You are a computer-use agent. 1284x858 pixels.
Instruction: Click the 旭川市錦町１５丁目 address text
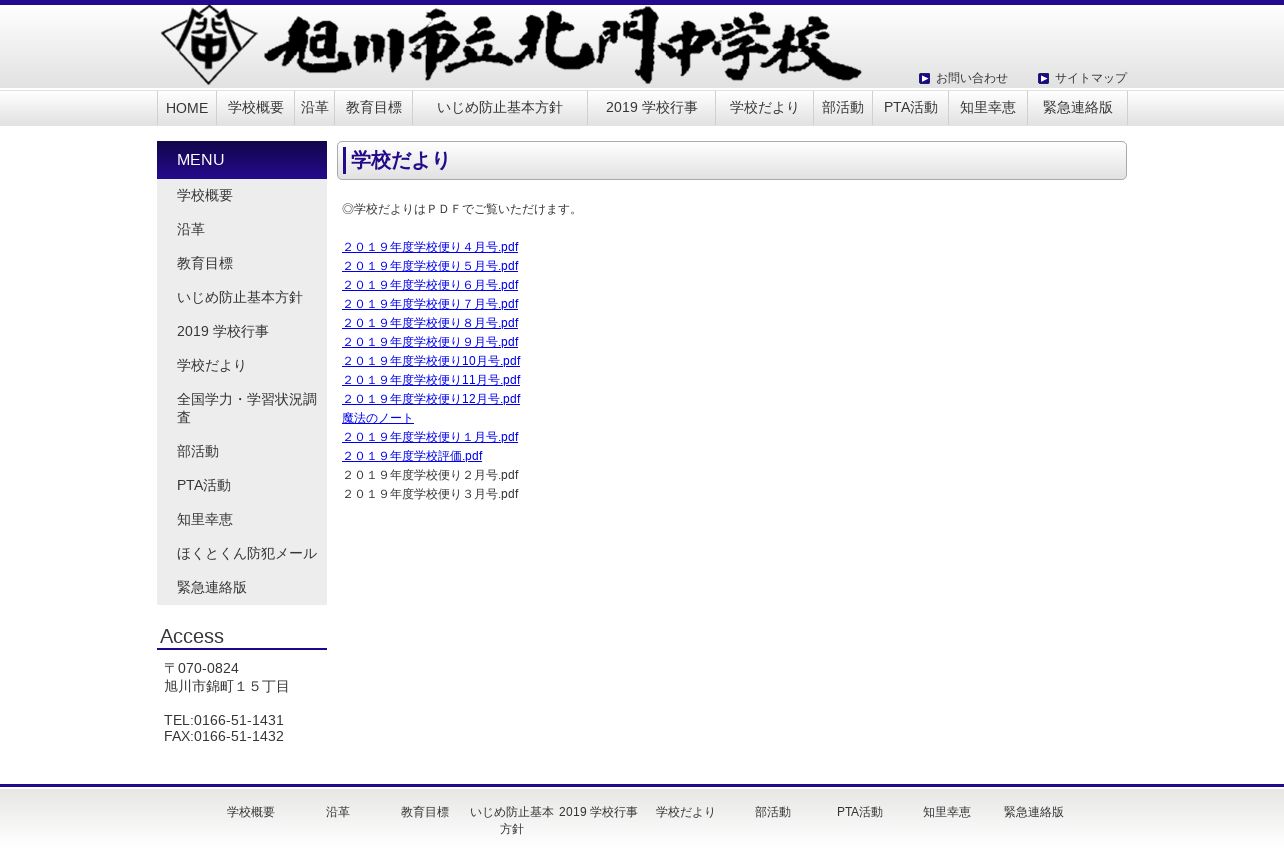click(x=227, y=686)
